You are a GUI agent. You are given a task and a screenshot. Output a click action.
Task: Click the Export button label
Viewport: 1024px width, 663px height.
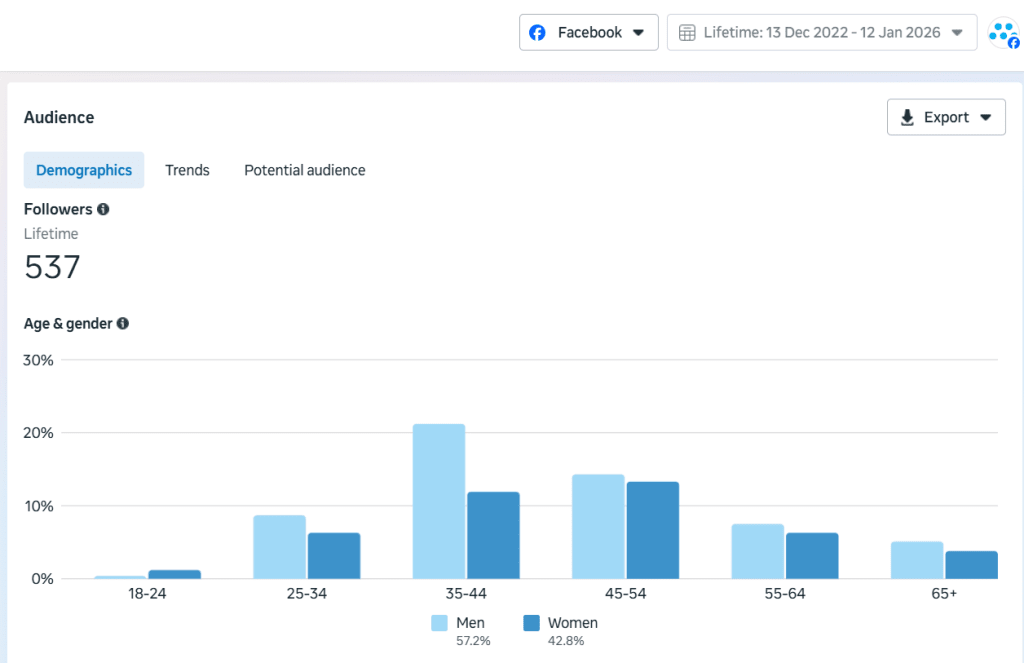coord(946,118)
